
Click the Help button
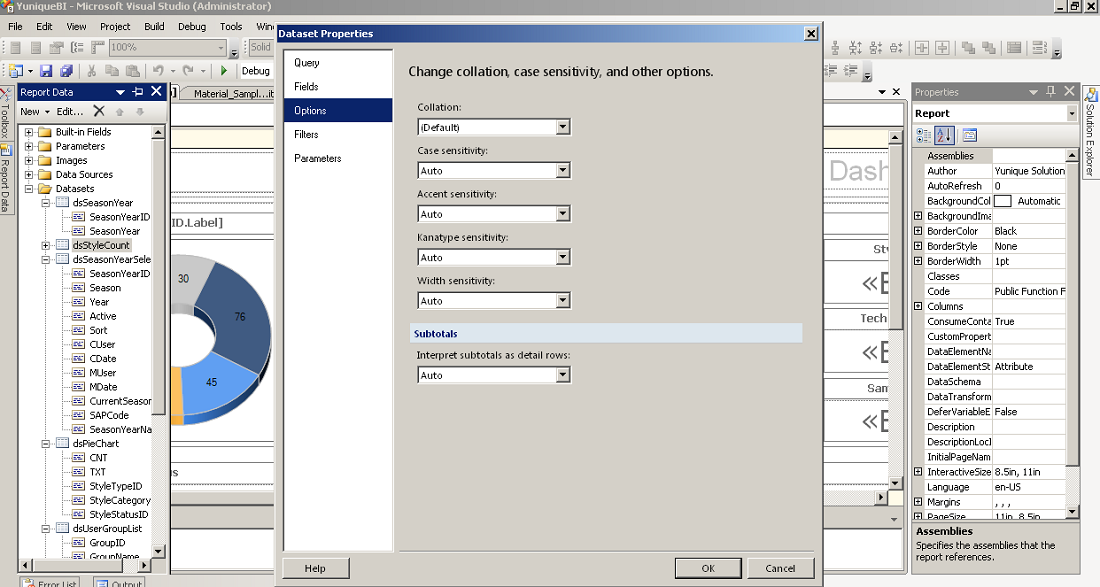pyautogui.click(x=315, y=569)
